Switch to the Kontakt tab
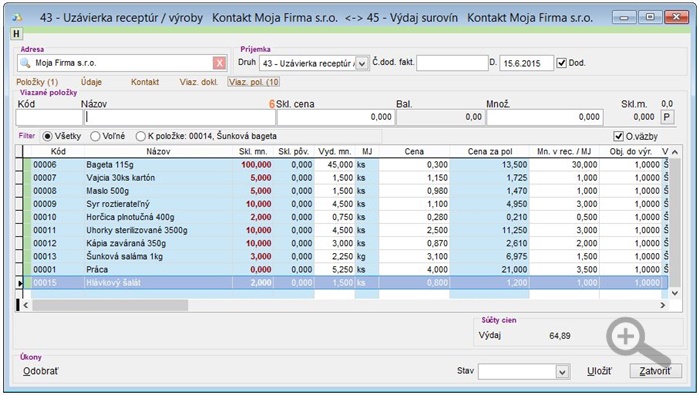This screenshot has width=699, height=395. (x=145, y=82)
